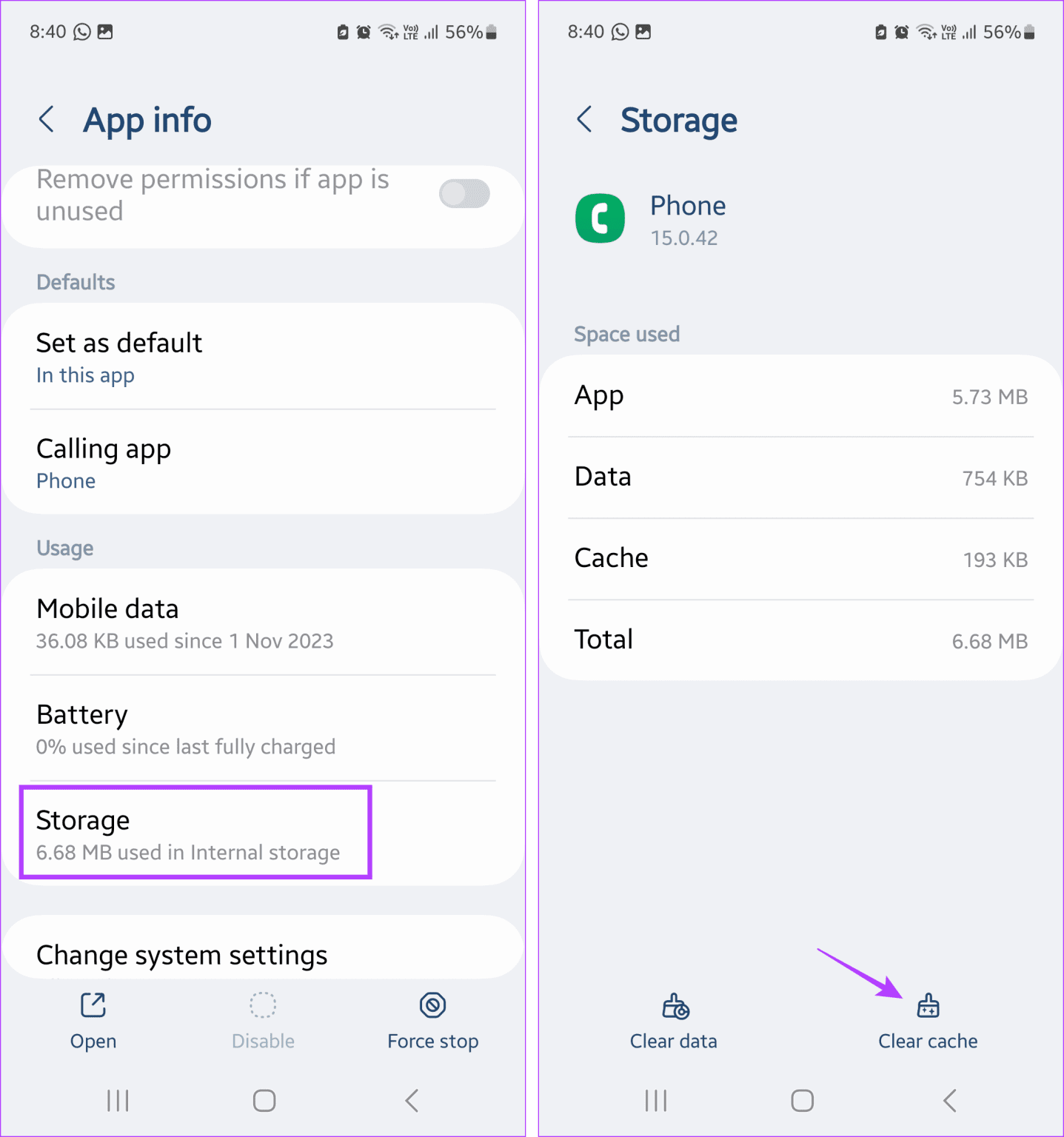This screenshot has width=1064, height=1137.
Task: Tap the back key in navigation bar
Action: [412, 1101]
